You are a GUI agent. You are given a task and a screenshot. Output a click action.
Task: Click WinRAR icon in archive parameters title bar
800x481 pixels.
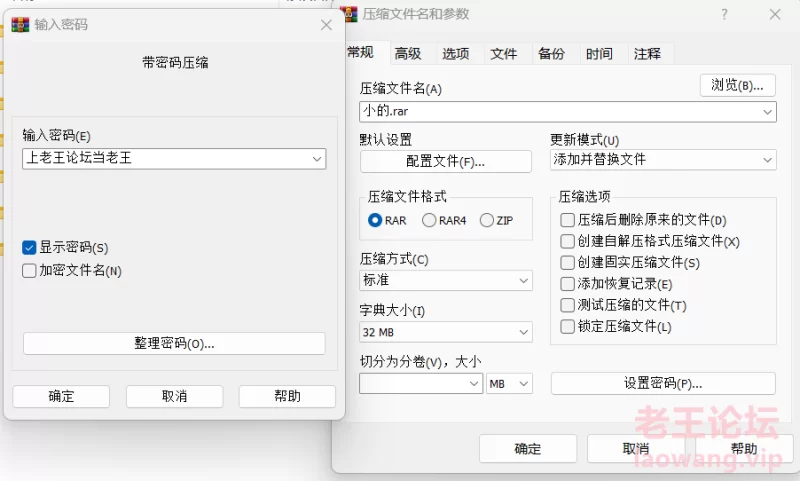351,14
